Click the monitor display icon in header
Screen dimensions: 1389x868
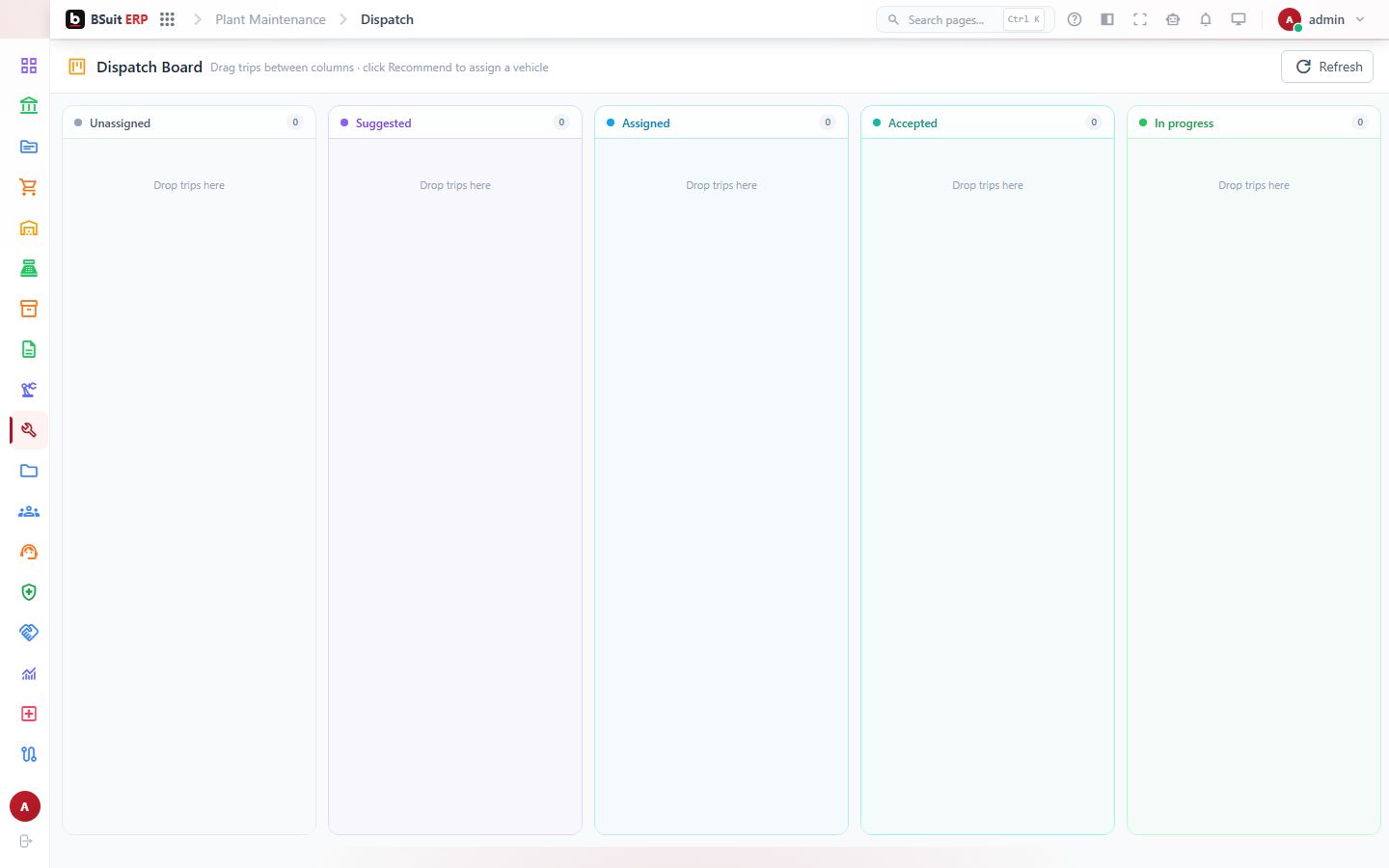click(1239, 19)
